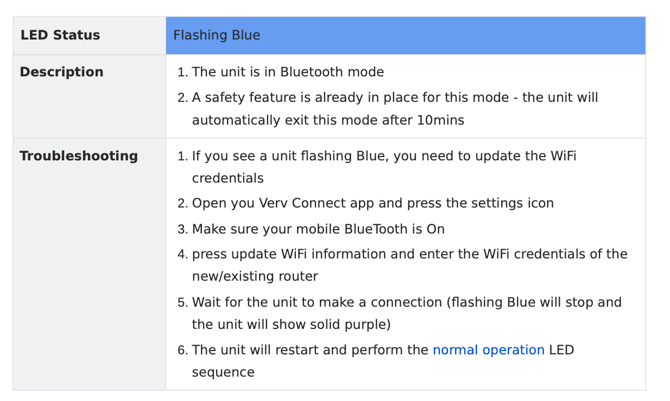Click the Flashing Blue status cell
670x401 pixels.
[405, 35]
